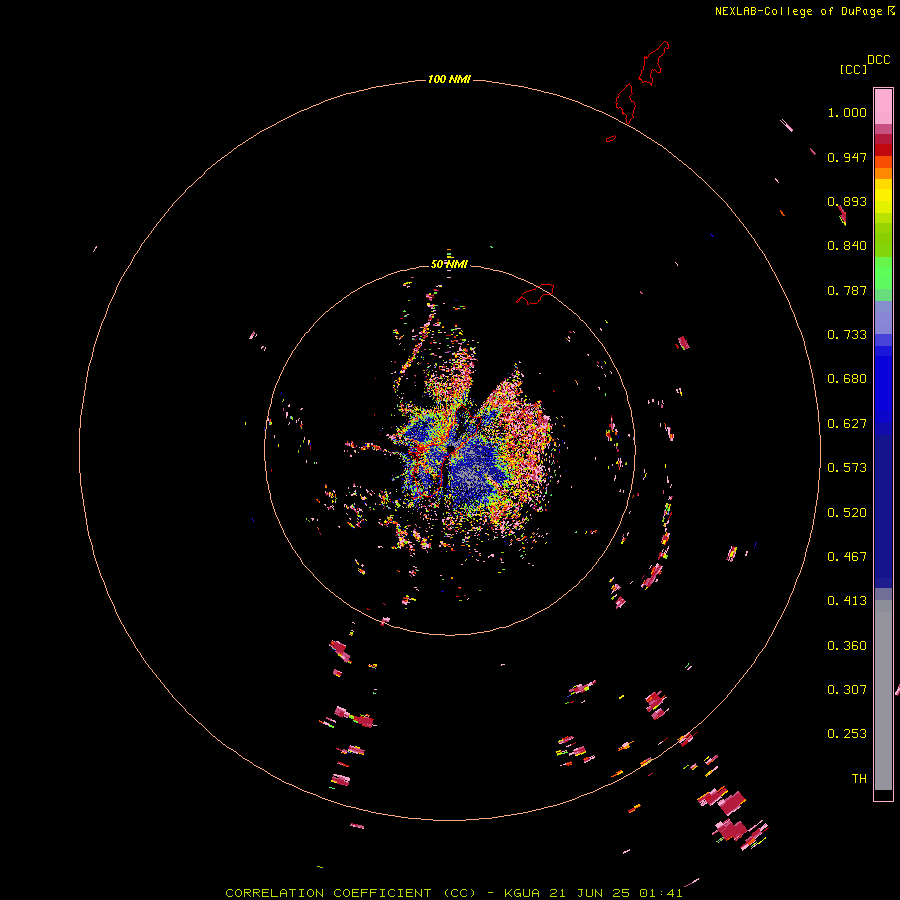This screenshot has height=900, width=900.
Task: Click the 0.253 scale value
Action: click(847, 734)
